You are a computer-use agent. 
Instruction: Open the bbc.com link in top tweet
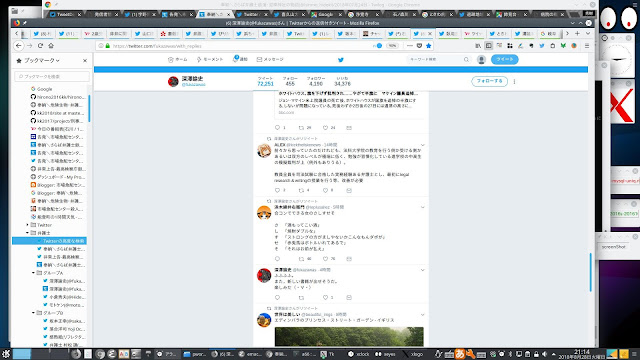[286, 112]
